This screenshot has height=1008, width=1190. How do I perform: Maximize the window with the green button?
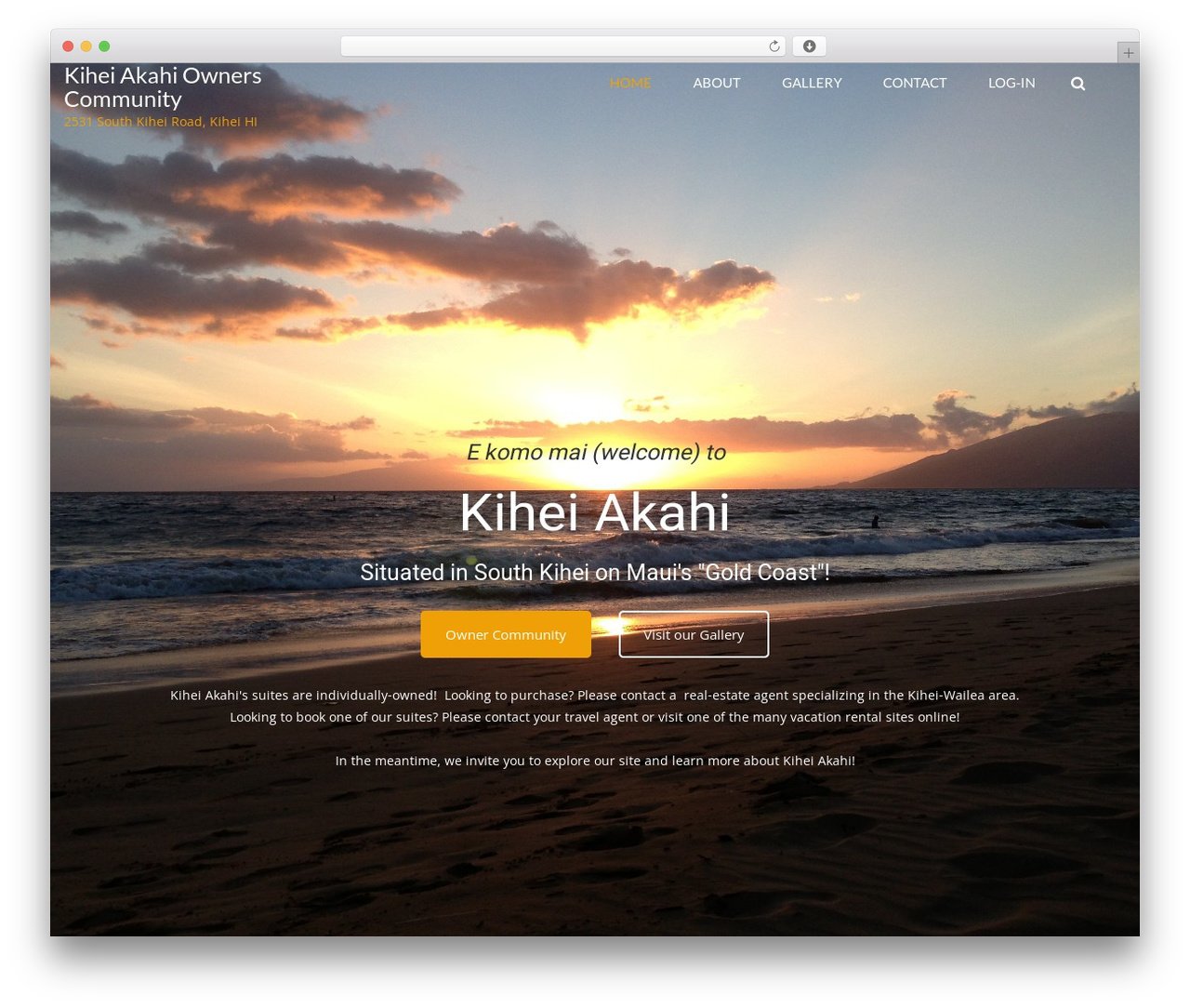(104, 46)
